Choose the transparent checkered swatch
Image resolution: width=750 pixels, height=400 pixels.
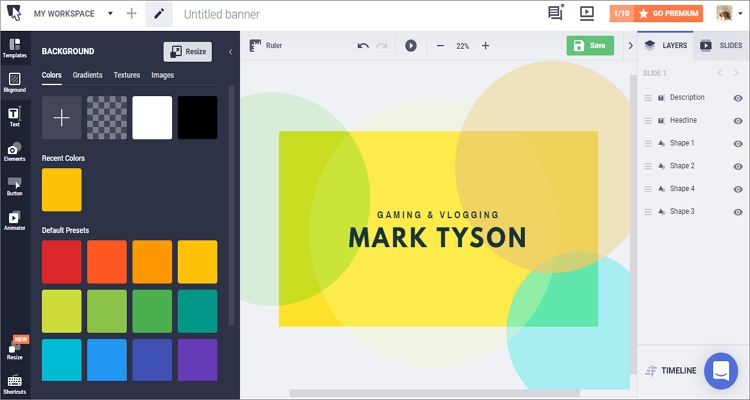click(x=107, y=118)
